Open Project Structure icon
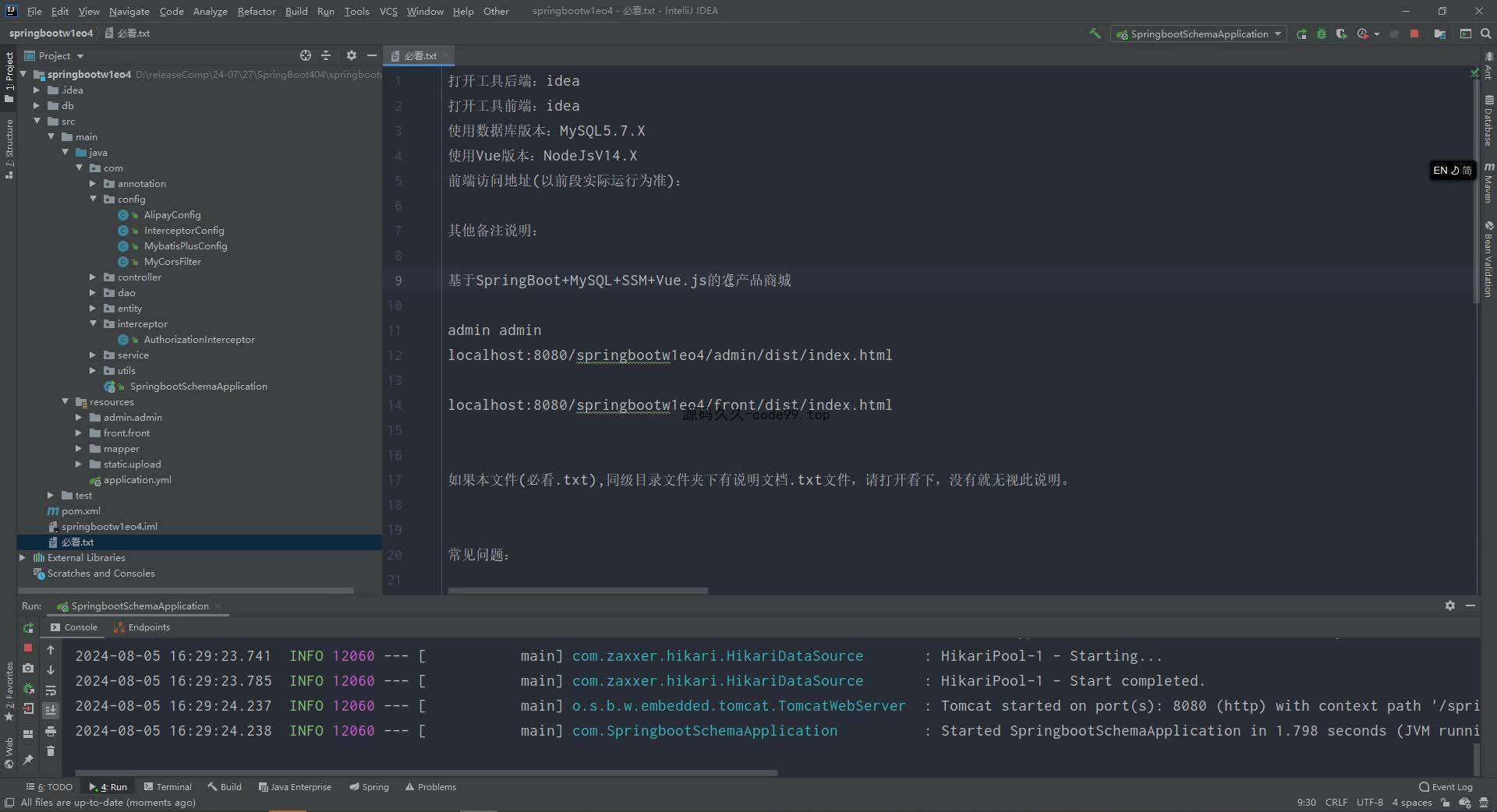1497x812 pixels. (x=1439, y=34)
